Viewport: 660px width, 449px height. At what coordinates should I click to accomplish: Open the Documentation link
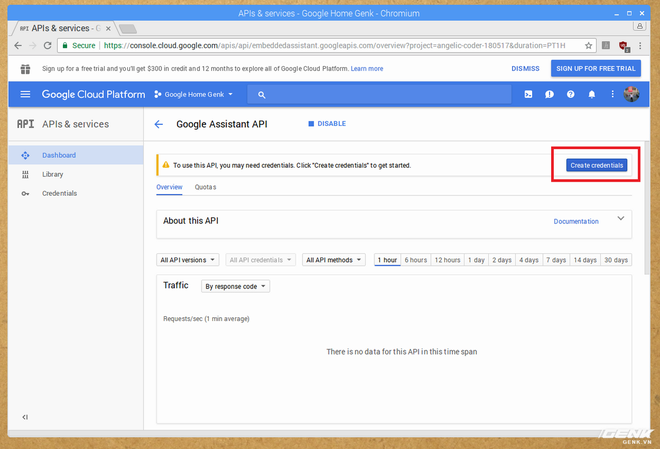pos(576,221)
